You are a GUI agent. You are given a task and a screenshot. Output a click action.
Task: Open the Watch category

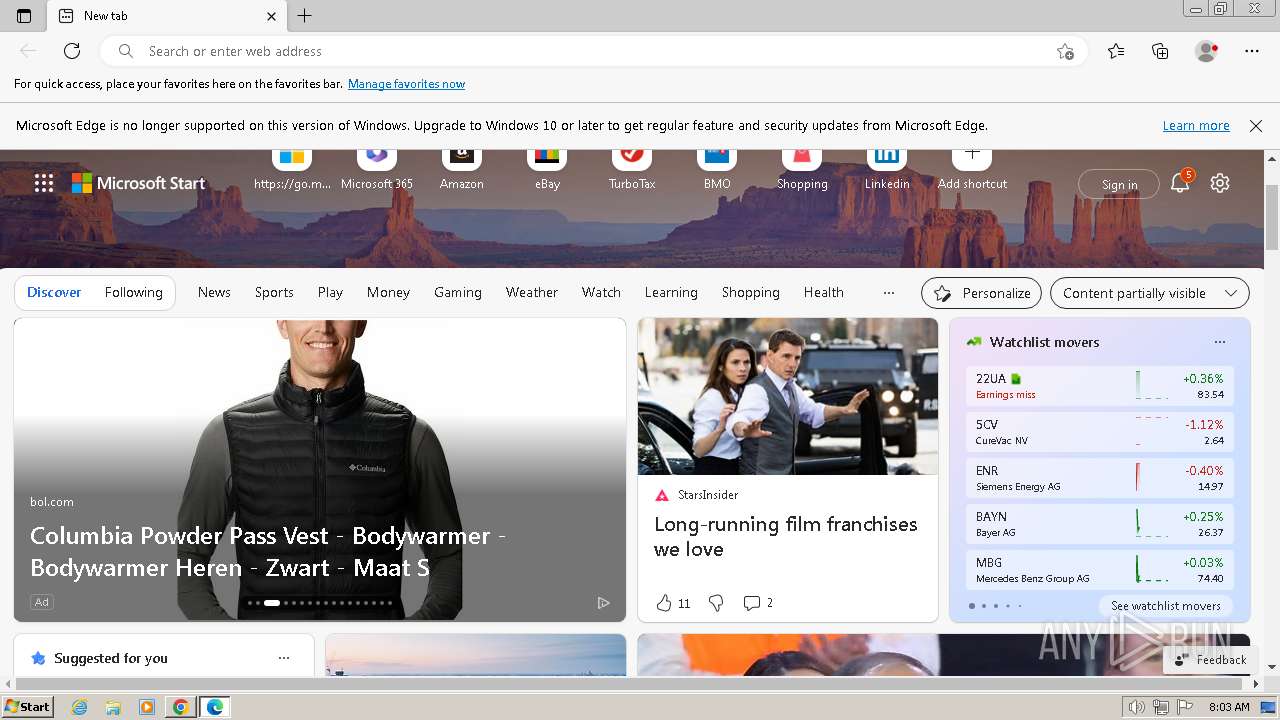coord(601,292)
